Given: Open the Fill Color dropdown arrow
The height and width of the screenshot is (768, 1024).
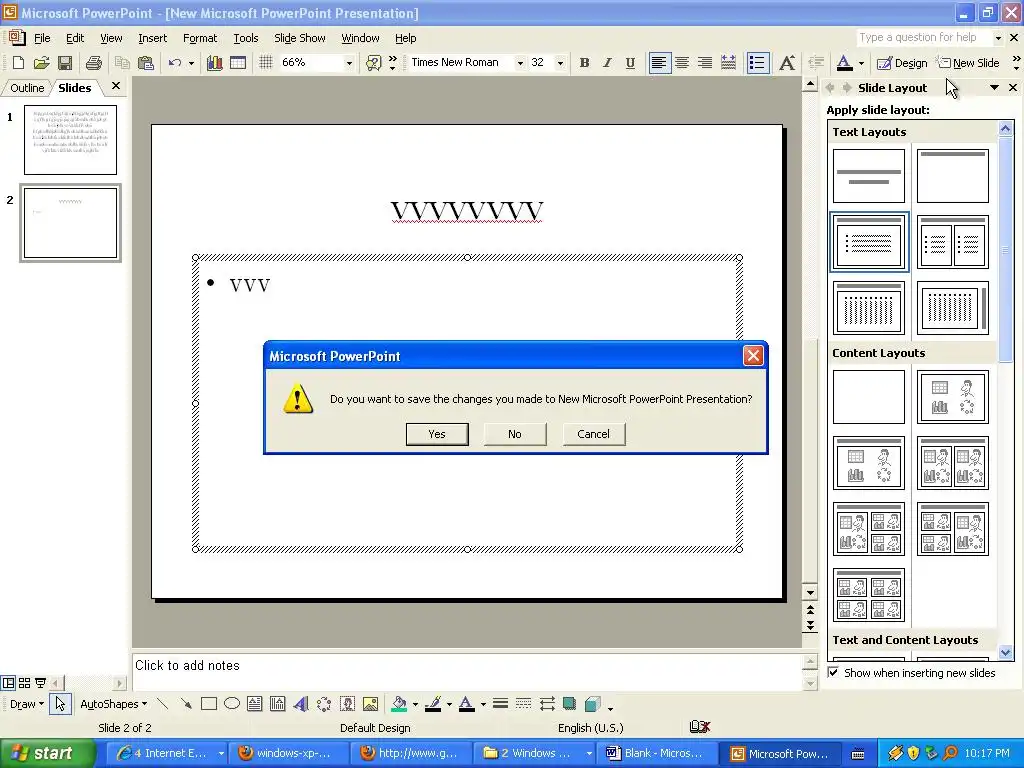Looking at the screenshot, I should coord(415,704).
